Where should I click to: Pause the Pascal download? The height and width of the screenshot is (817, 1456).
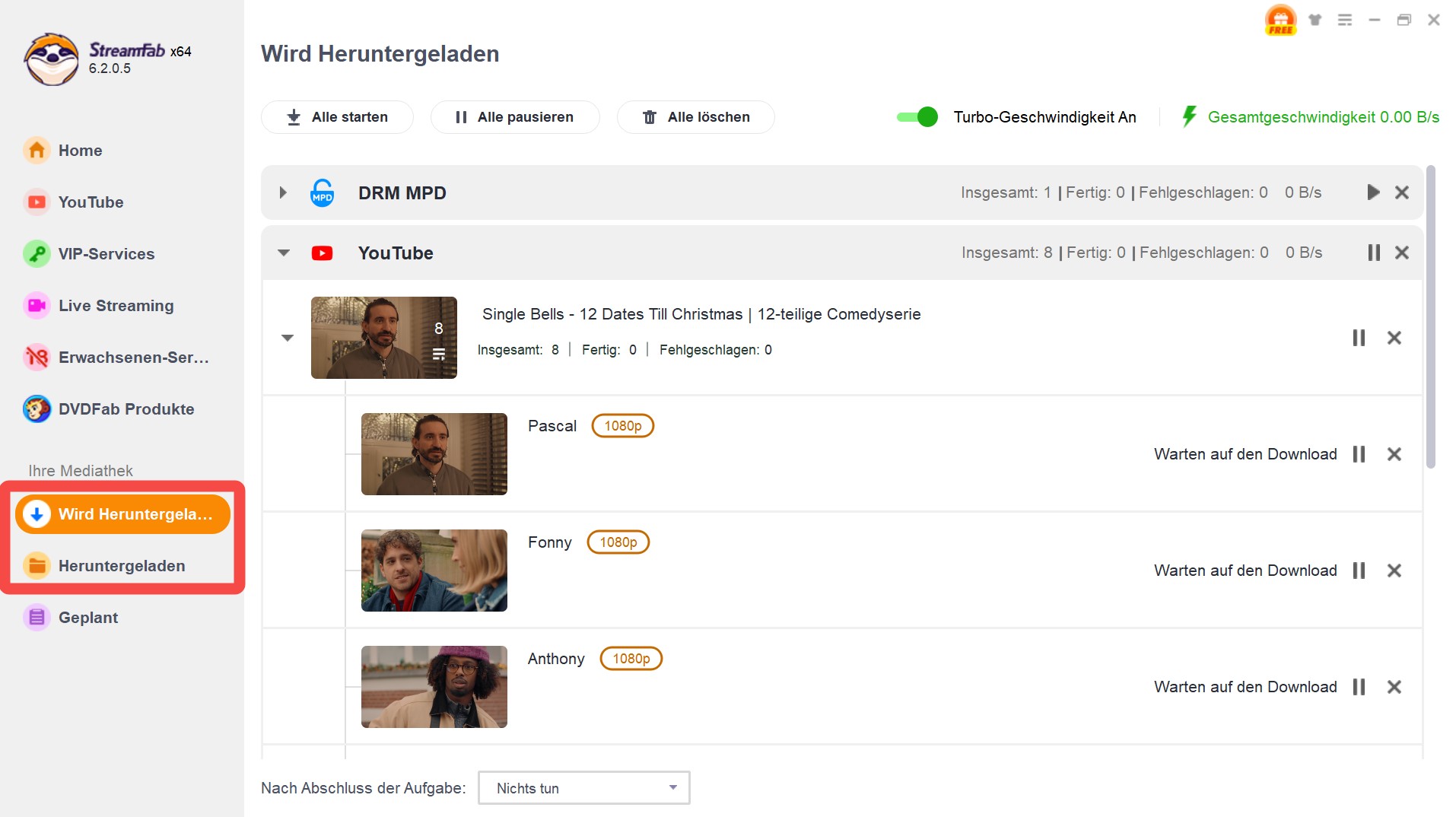click(1359, 454)
